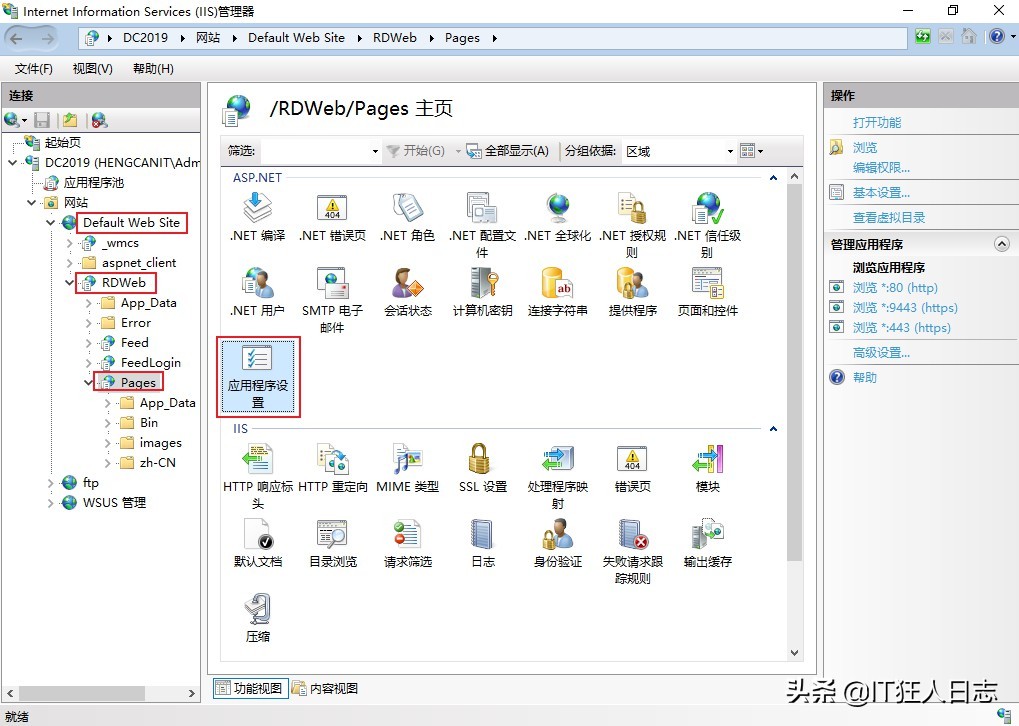The height and width of the screenshot is (726, 1019).
Task: Open the HTTP 响应标头 feature icon
Action: (257, 476)
